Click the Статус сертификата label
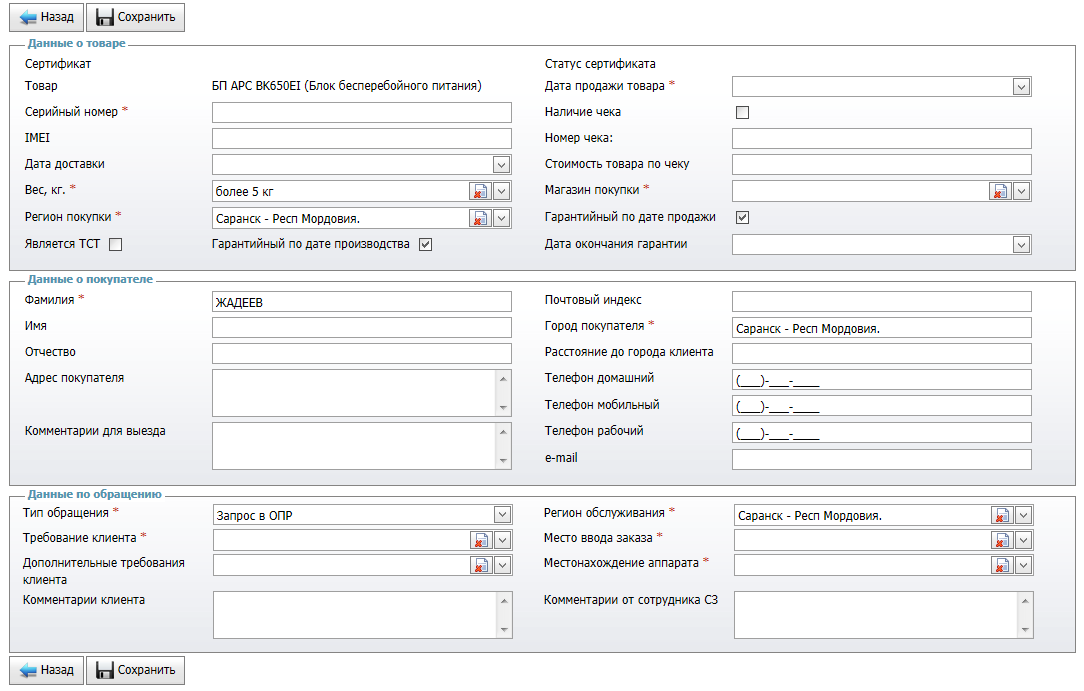Viewport: 1084px width, 691px height. (600, 64)
